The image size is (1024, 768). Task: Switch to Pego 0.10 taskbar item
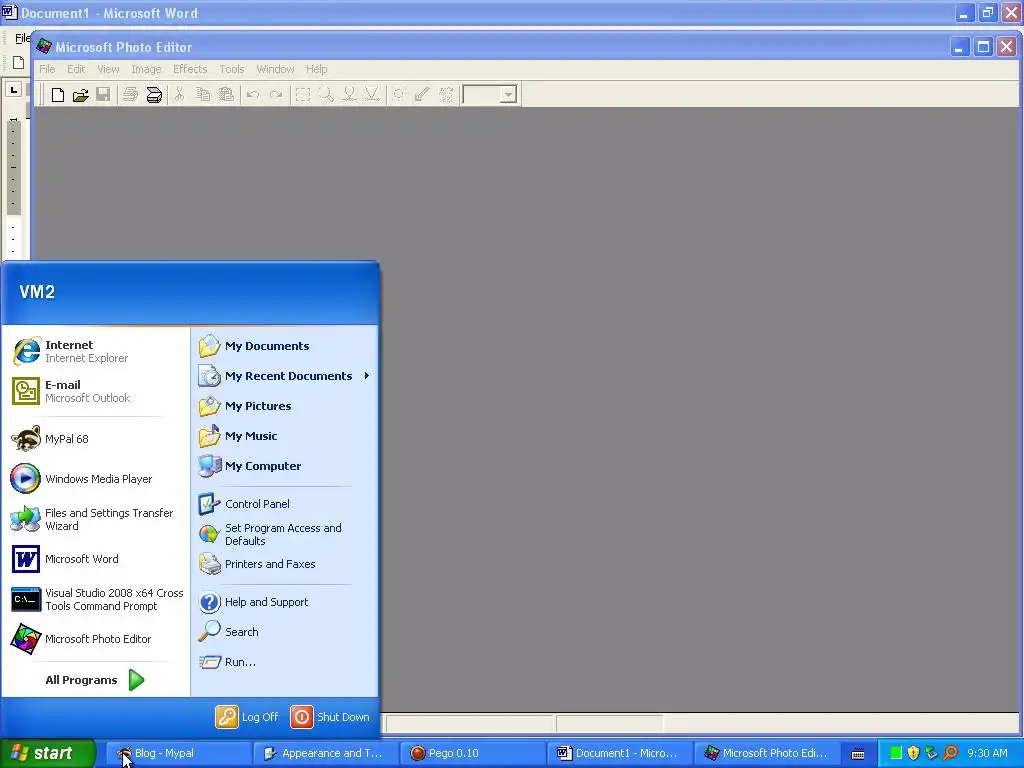[471, 753]
